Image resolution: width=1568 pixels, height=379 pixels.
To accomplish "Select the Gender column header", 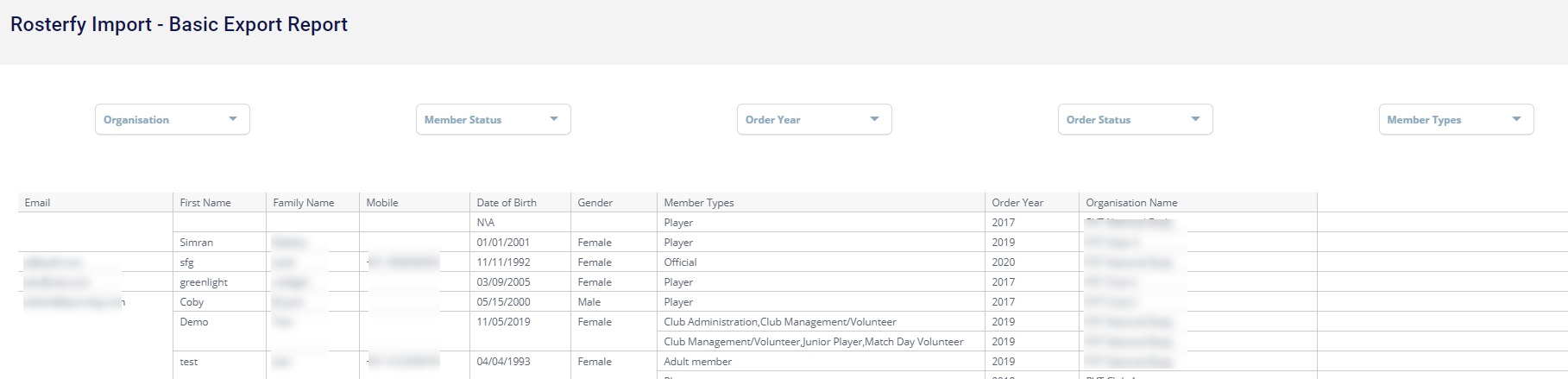I will pyautogui.click(x=595, y=203).
